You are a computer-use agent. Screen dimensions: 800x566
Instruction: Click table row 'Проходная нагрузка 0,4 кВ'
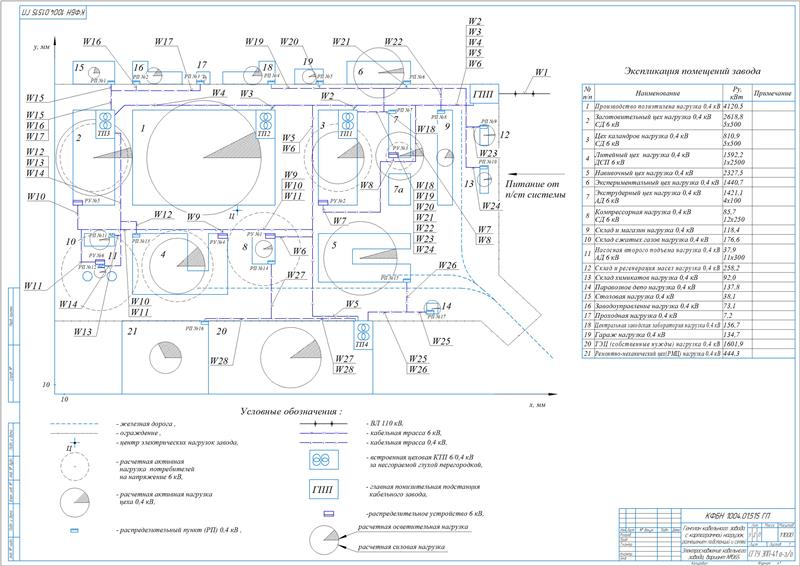click(x=688, y=315)
